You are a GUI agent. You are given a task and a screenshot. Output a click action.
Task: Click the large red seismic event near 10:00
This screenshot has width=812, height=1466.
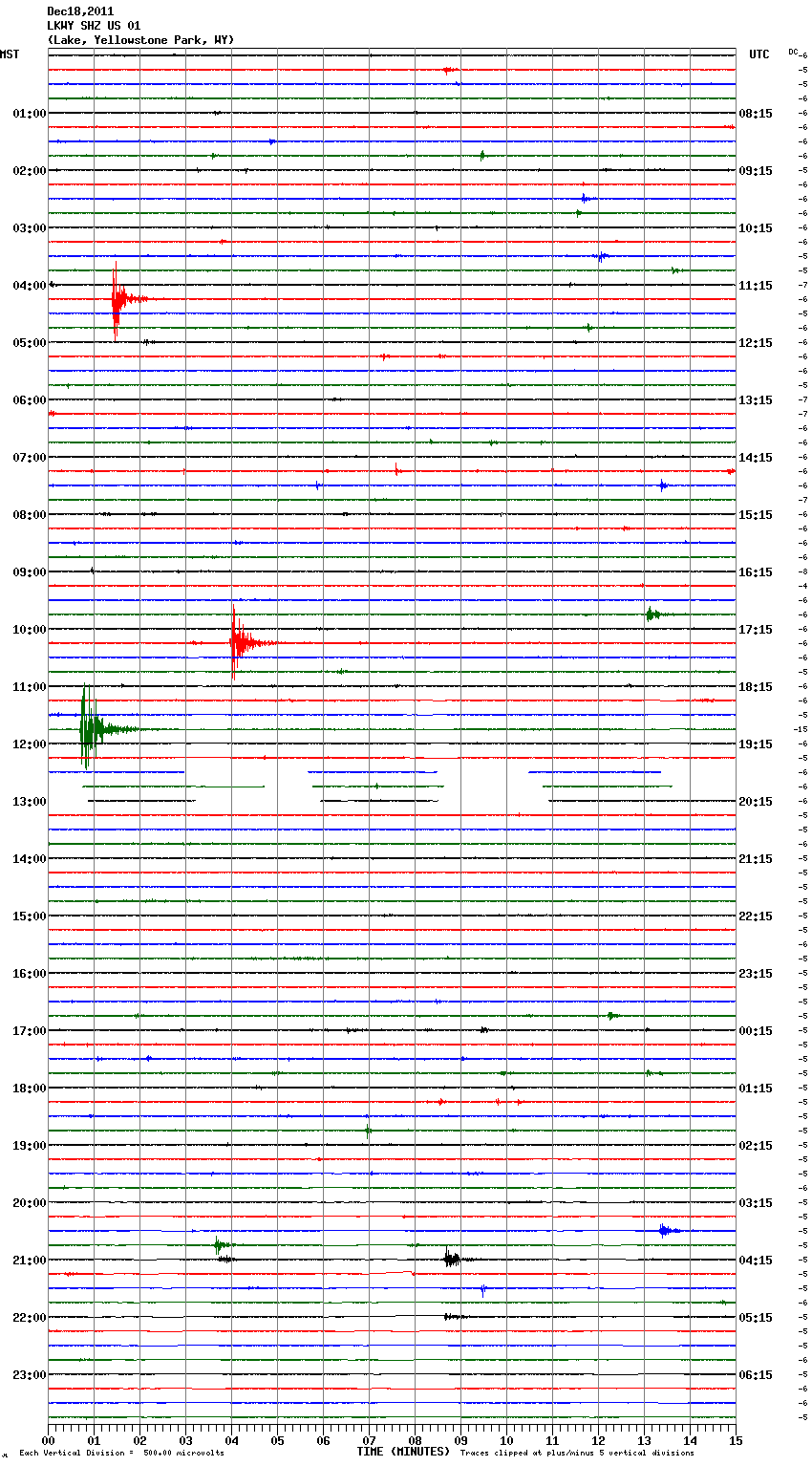(x=239, y=642)
